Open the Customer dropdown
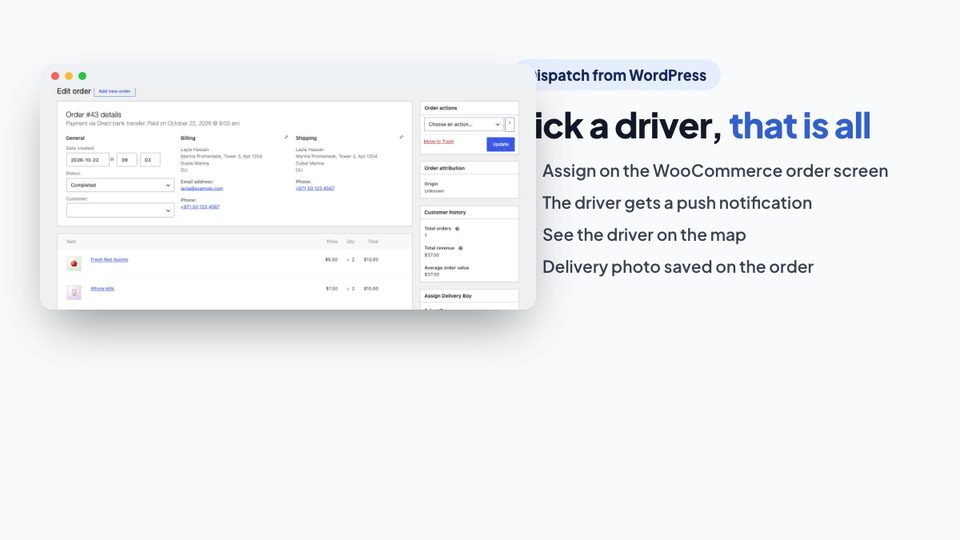This screenshot has width=960, height=540. [x=120, y=210]
